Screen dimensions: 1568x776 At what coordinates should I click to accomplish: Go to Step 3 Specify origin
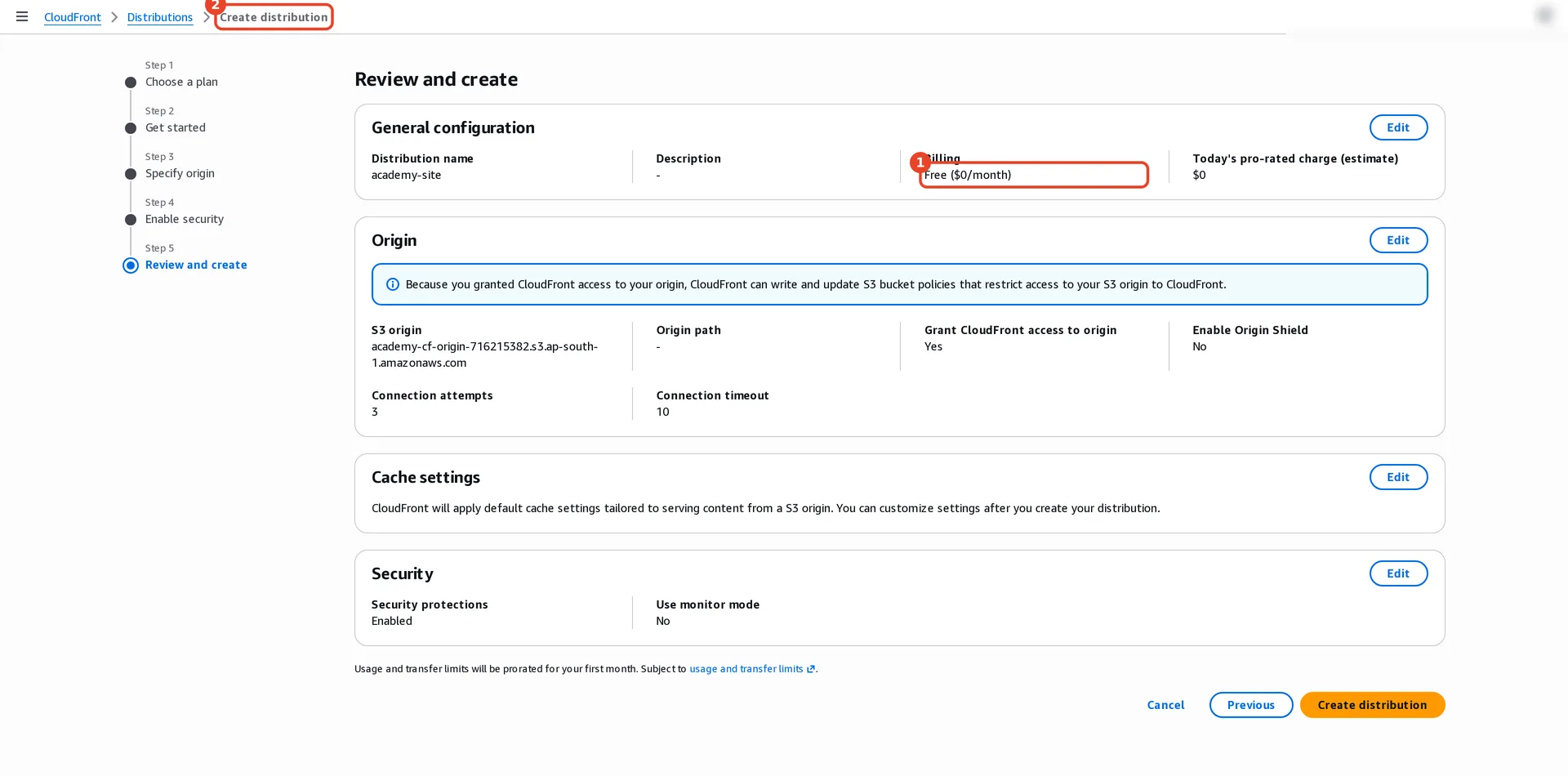[180, 173]
